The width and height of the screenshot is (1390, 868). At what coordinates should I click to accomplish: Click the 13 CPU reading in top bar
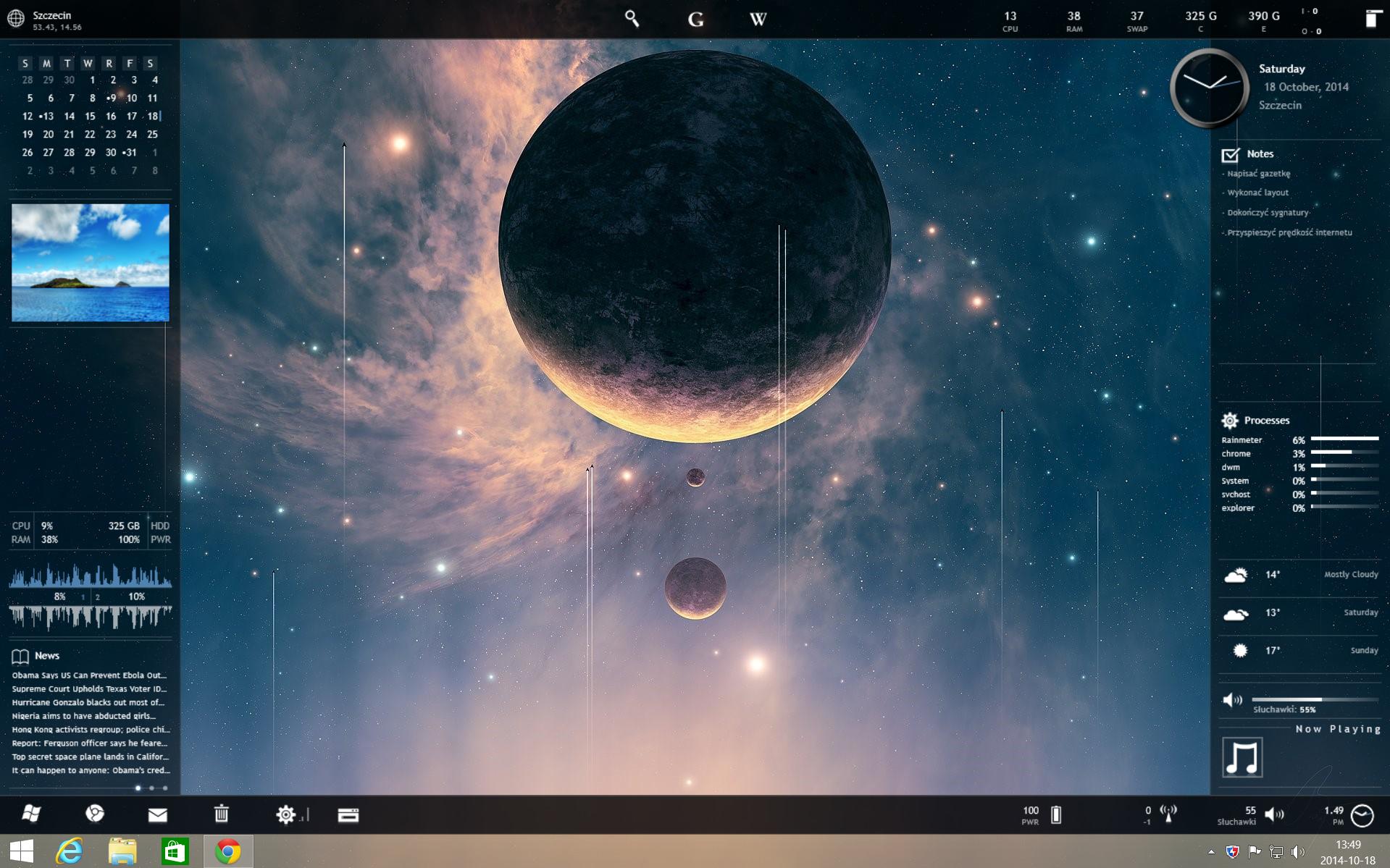1010,20
